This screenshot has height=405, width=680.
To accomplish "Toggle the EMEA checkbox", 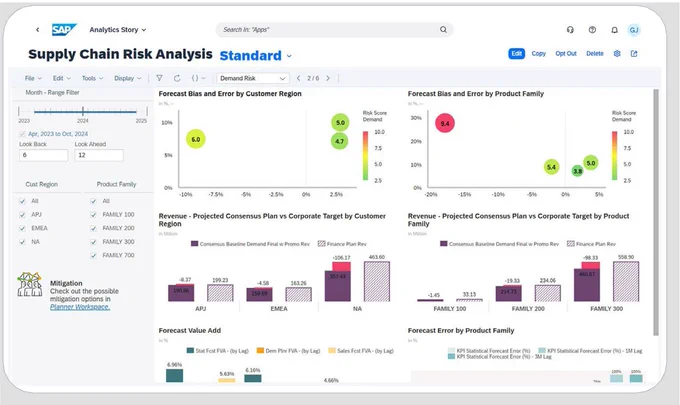I will 22,228.
